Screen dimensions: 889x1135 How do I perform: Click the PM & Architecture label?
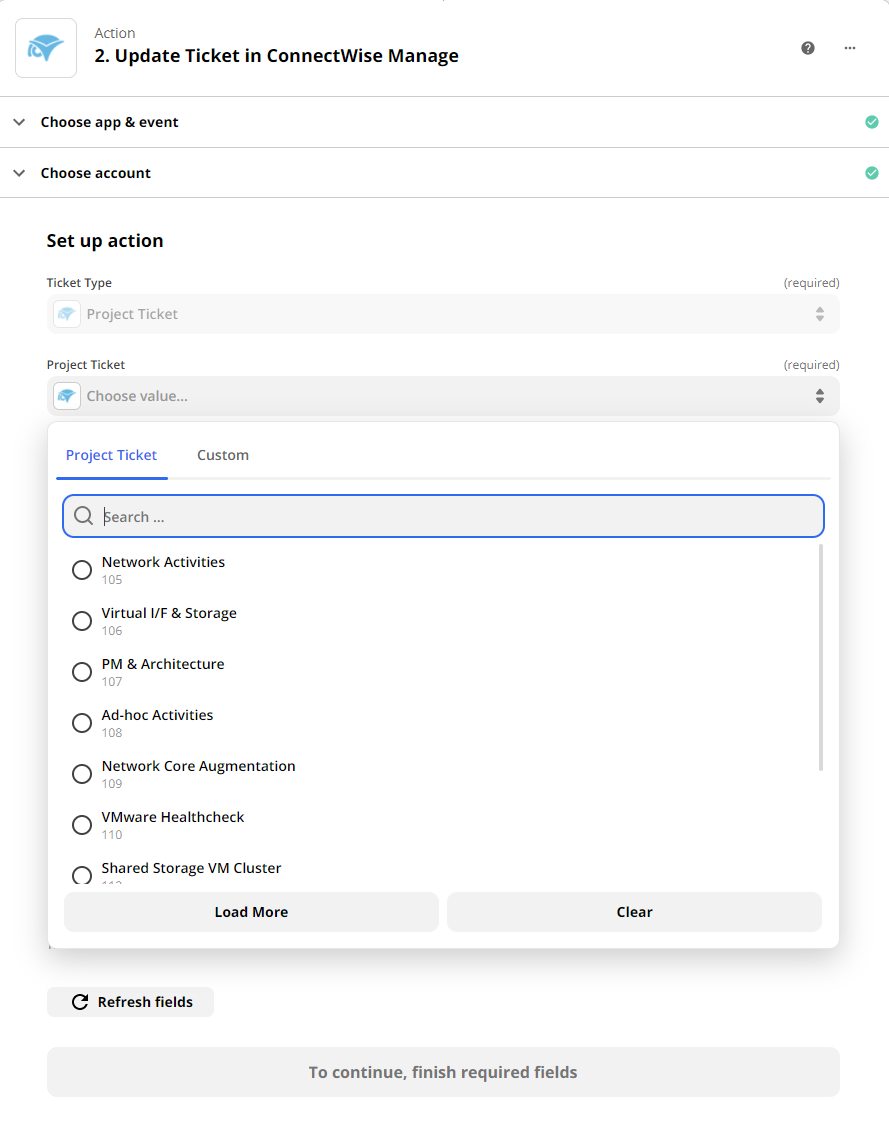[x=163, y=664]
